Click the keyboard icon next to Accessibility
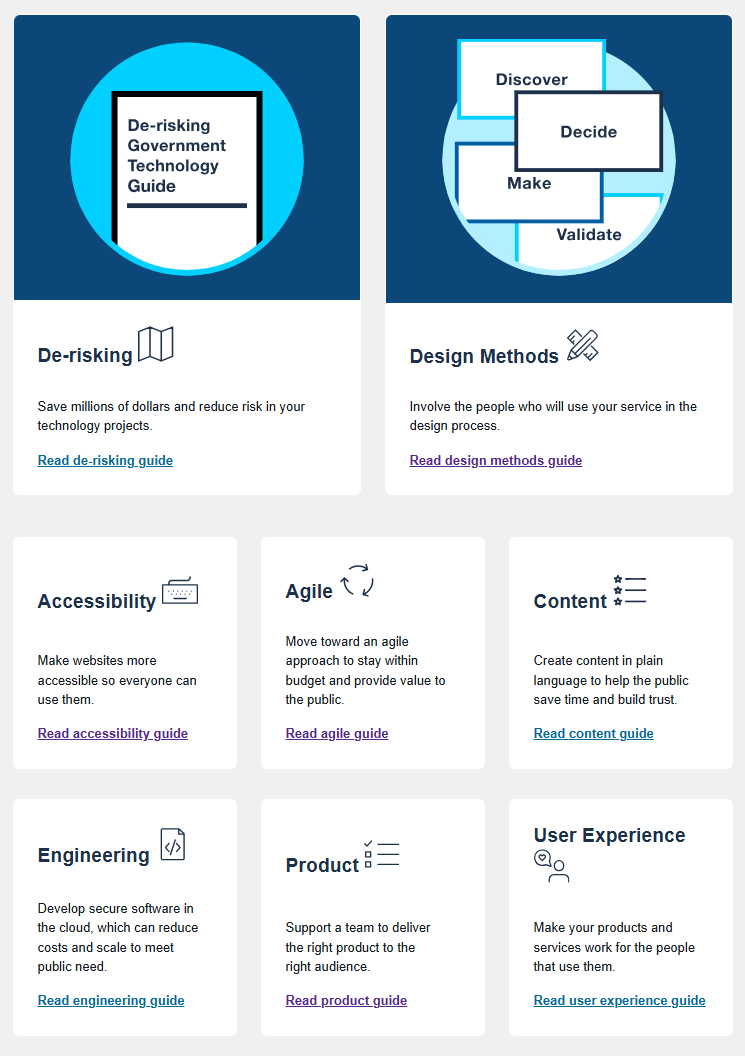Image resolution: width=745 pixels, height=1056 pixels. click(180, 591)
